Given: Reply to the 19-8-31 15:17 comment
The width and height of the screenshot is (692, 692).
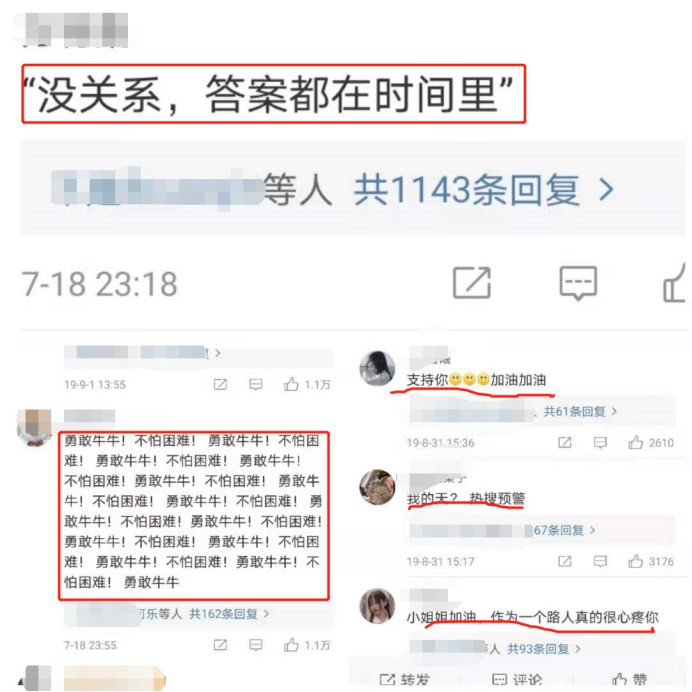Looking at the screenshot, I should 600,561.
